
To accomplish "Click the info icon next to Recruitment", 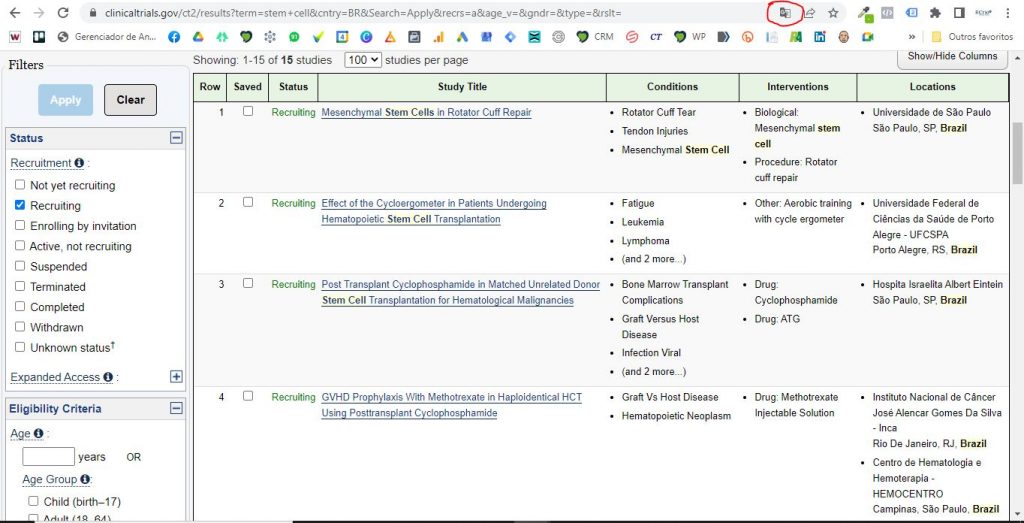I will tap(79, 163).
